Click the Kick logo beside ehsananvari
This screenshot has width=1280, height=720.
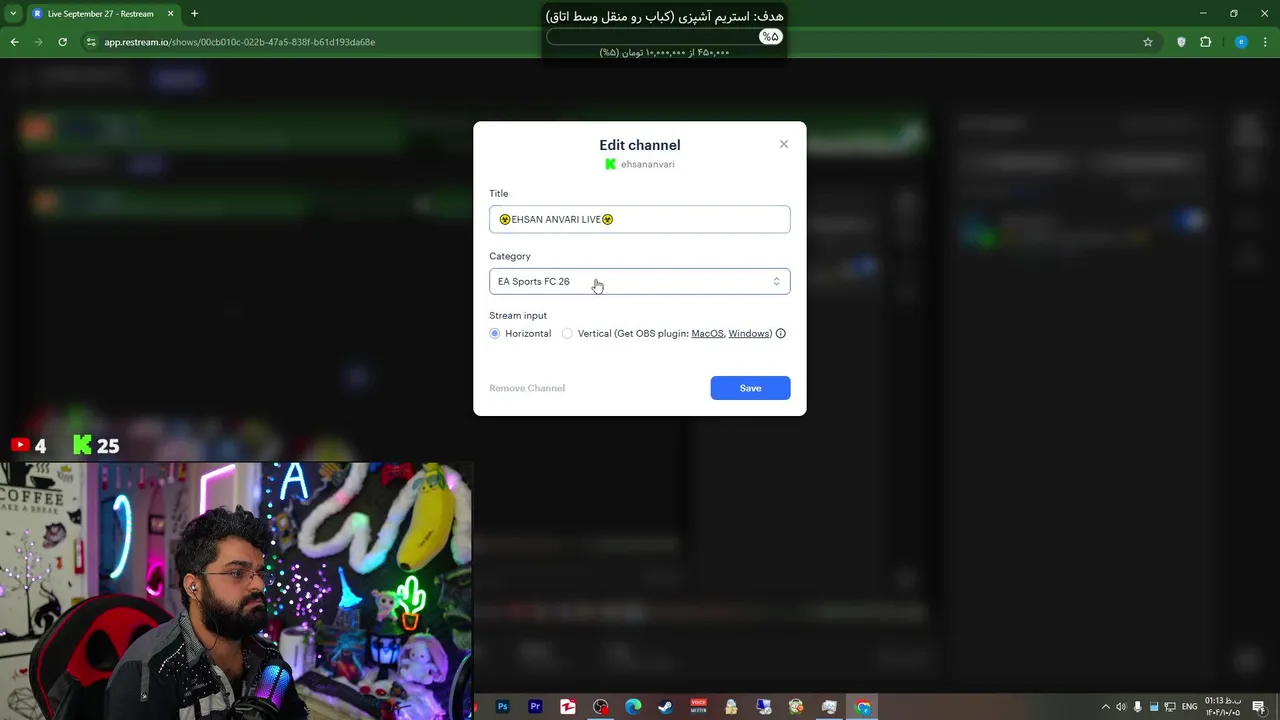click(x=611, y=164)
